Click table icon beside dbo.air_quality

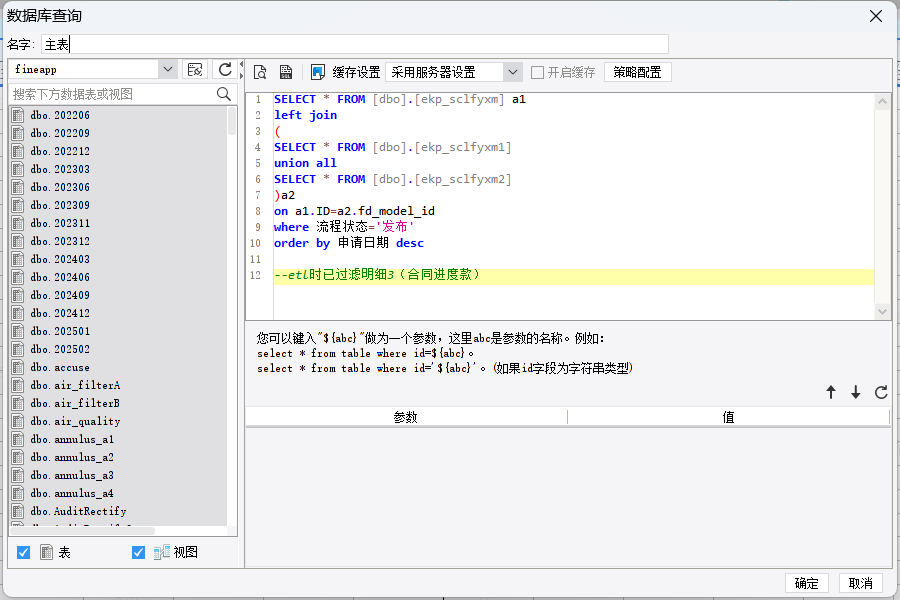pyautogui.click(x=18, y=421)
